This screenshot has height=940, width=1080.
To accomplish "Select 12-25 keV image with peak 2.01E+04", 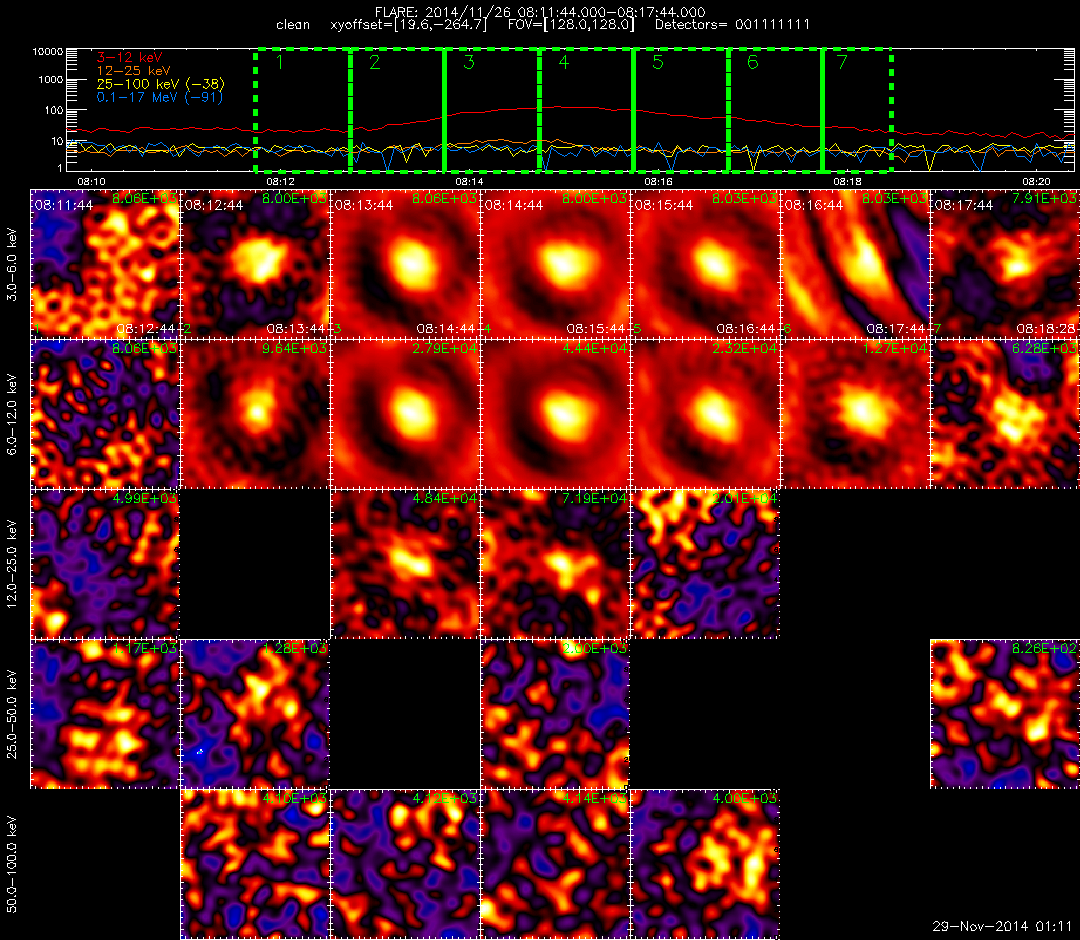I will [705, 564].
